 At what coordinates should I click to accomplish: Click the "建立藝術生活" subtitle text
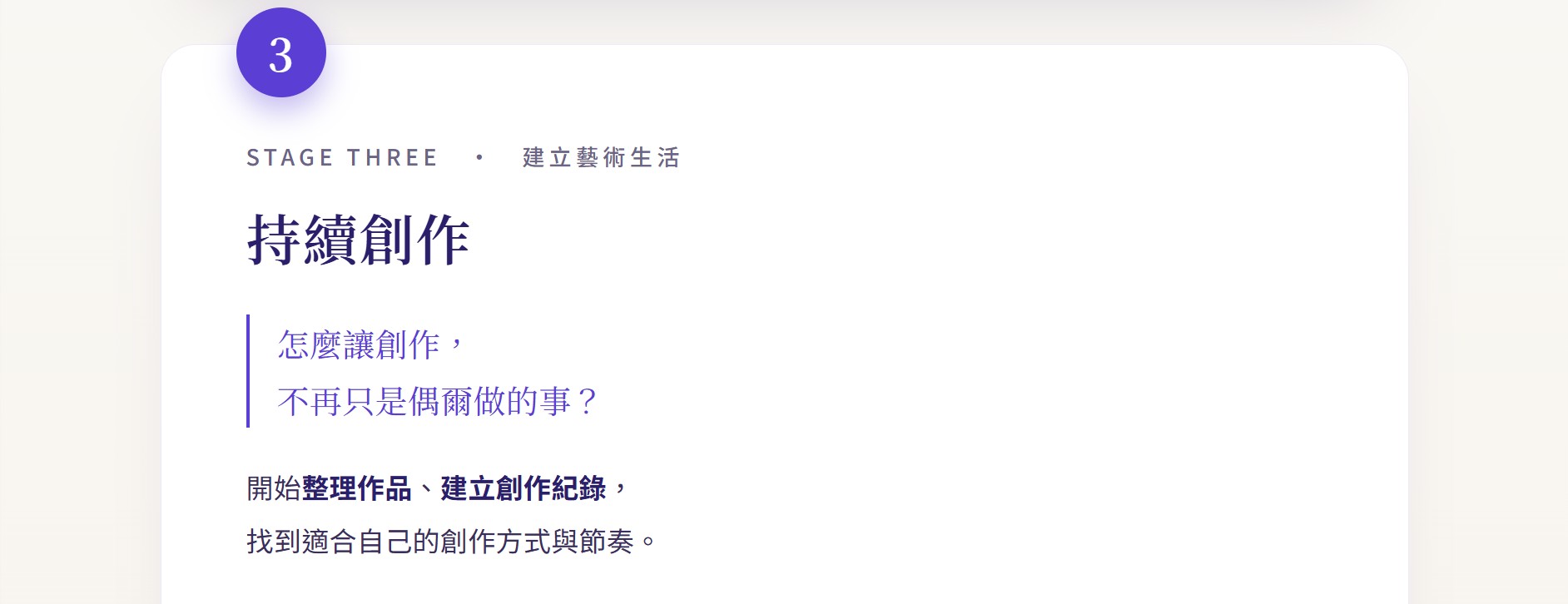pyautogui.click(x=601, y=157)
